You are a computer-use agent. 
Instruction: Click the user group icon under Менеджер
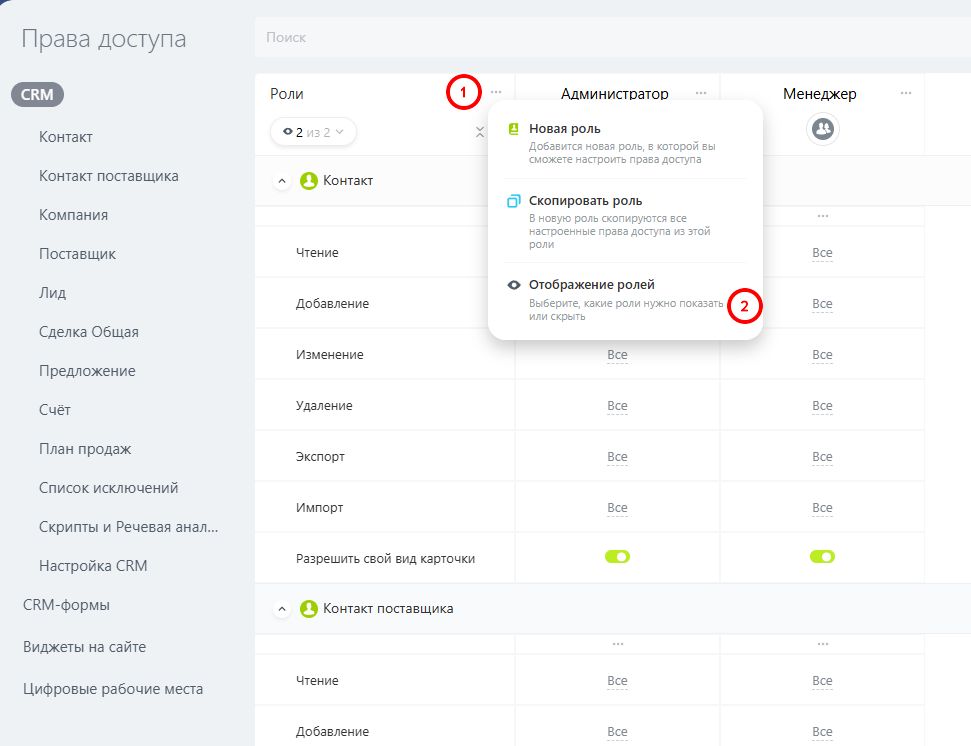pyautogui.click(x=822, y=129)
